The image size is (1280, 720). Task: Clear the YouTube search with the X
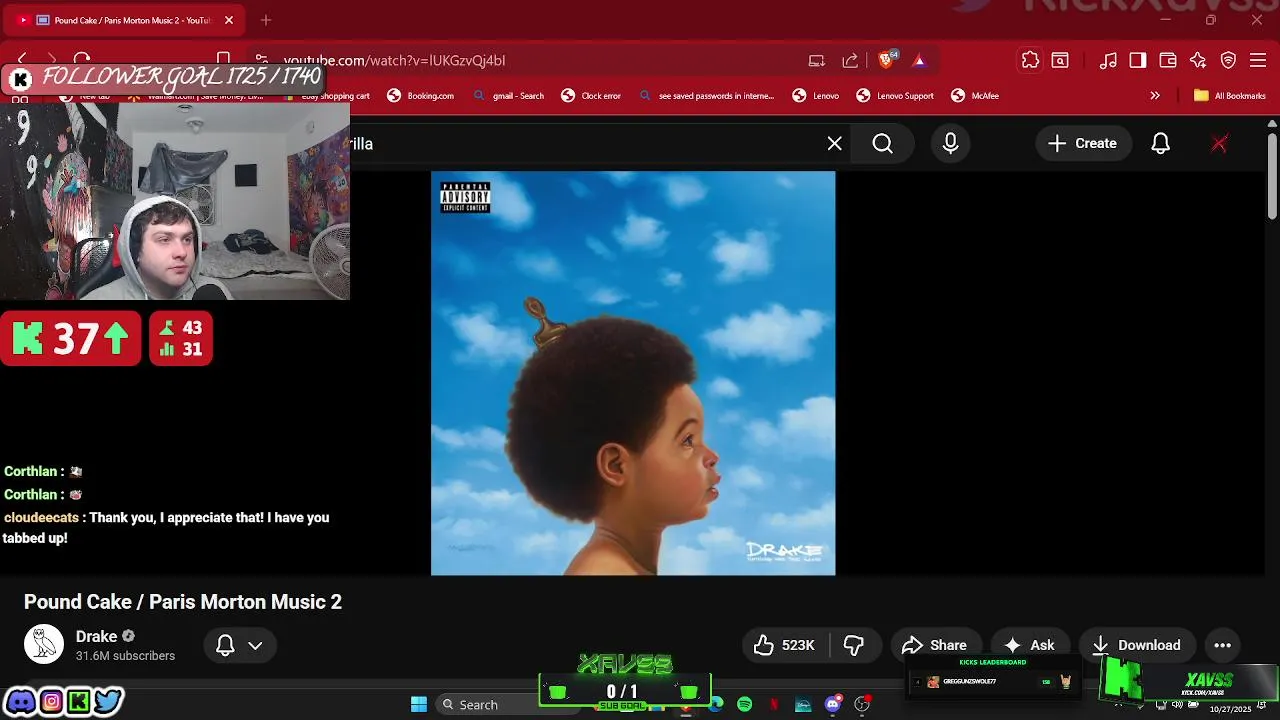pyautogui.click(x=834, y=144)
